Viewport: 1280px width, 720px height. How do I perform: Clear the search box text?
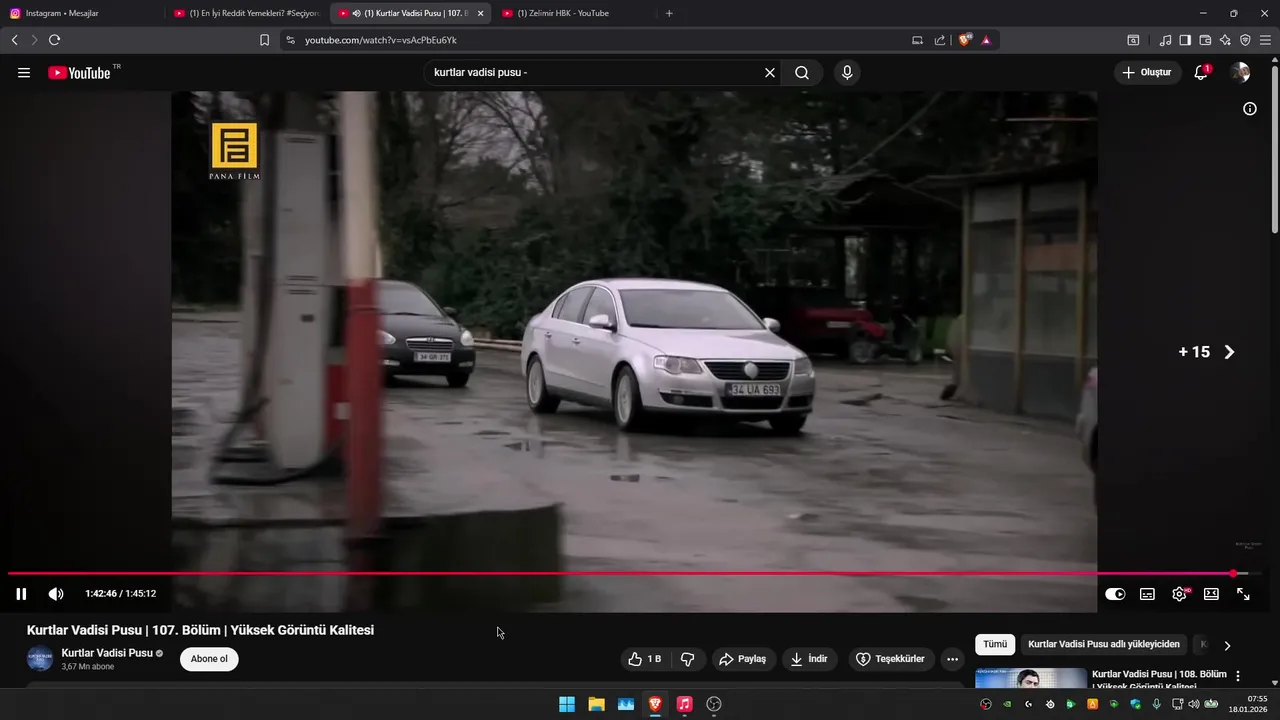770,73
